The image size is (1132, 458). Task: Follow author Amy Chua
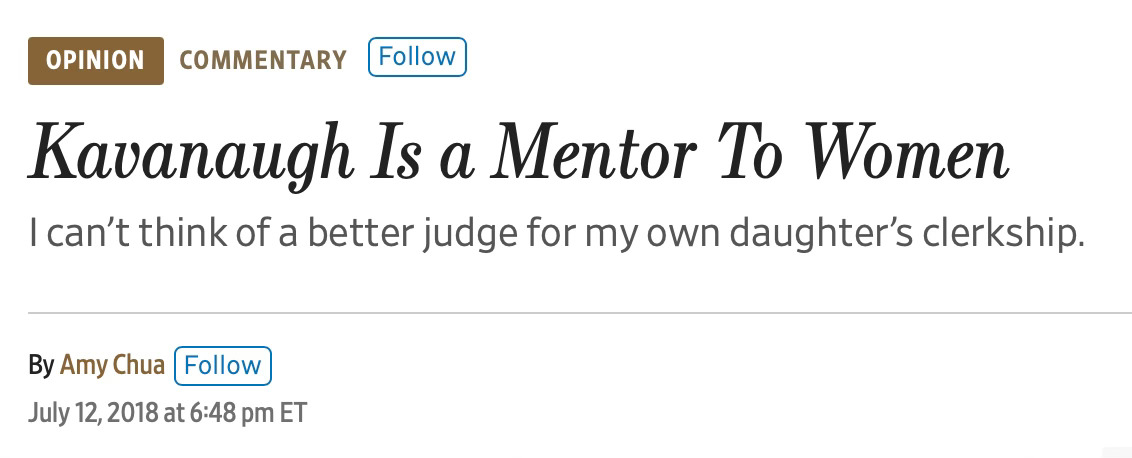pyautogui.click(x=223, y=366)
